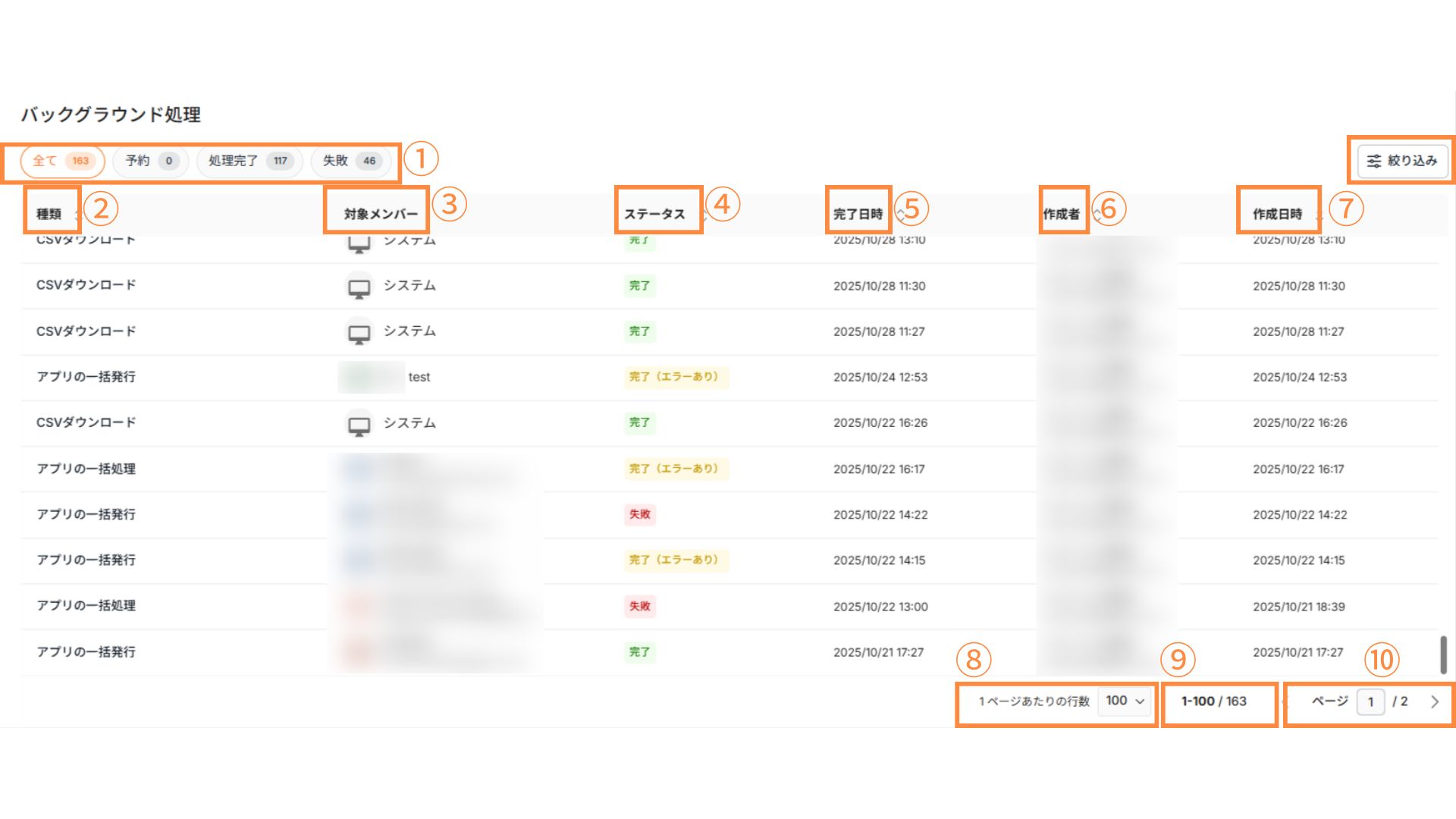The width and height of the screenshot is (1456, 819).
Task: Select the アプリの一括処理 row at 16:17
Action: click(x=86, y=469)
